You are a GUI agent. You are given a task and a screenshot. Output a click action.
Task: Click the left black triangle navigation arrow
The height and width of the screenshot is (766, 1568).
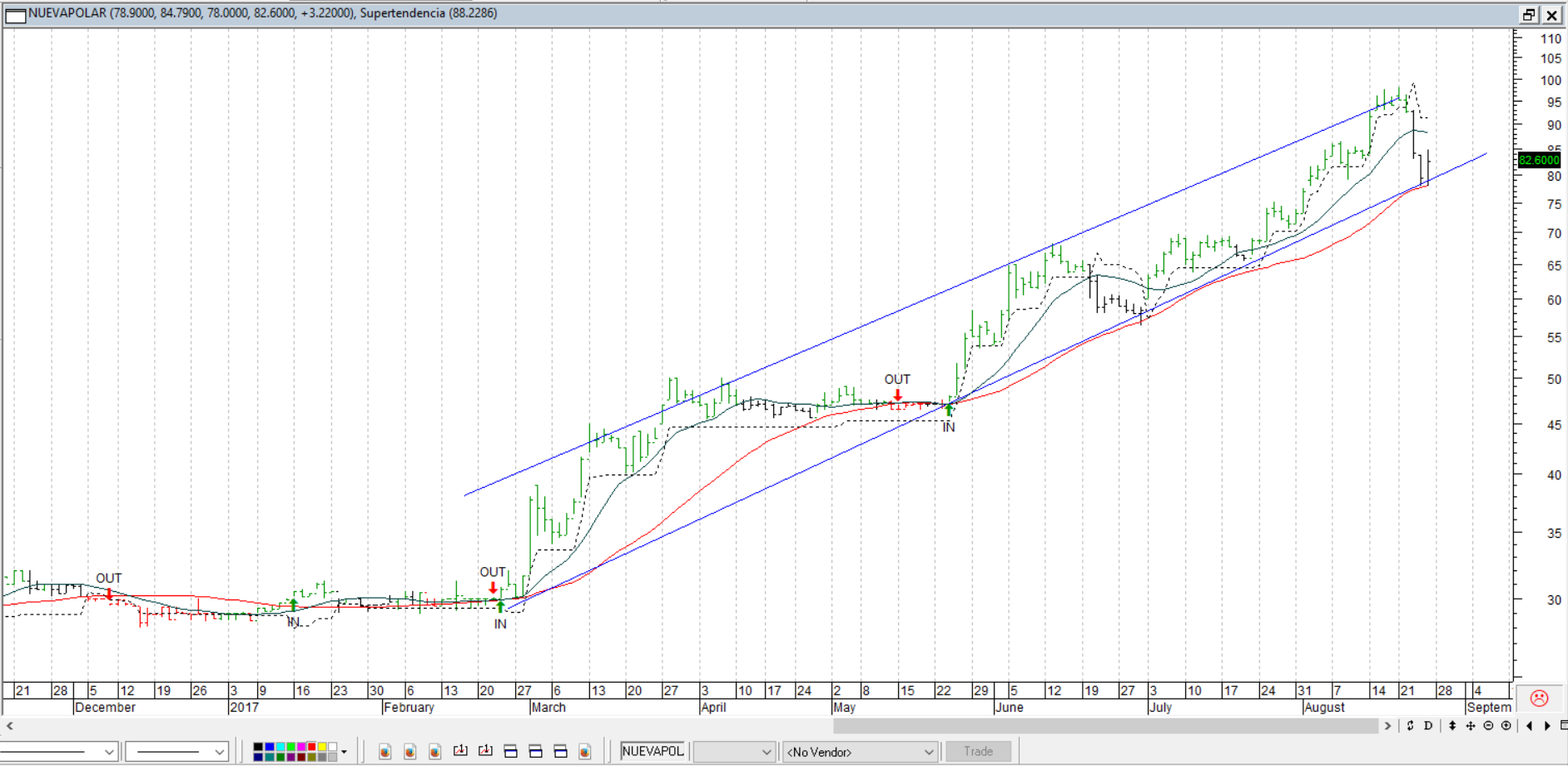(1529, 725)
